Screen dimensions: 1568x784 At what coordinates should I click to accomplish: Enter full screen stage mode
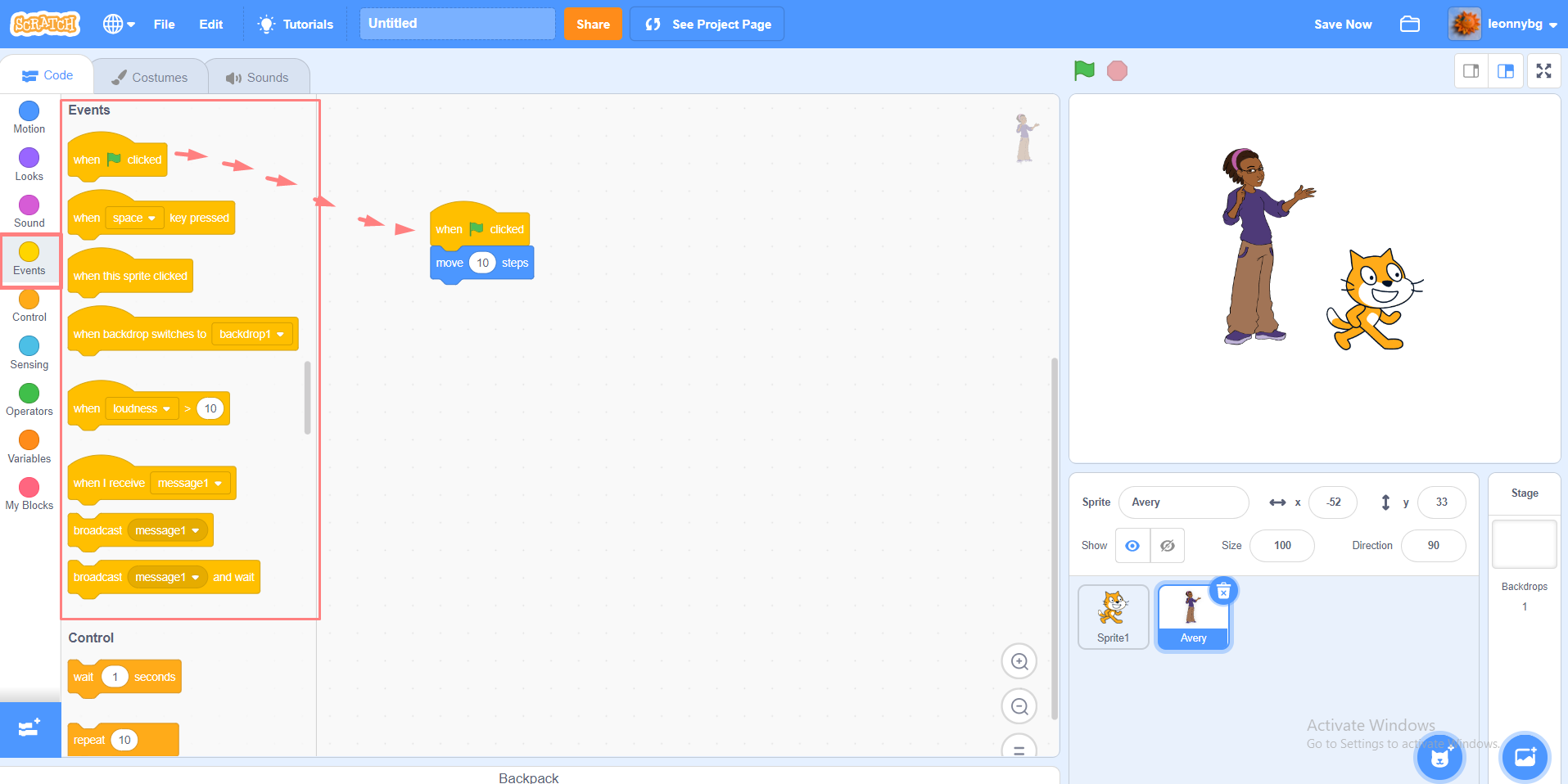pos(1543,71)
